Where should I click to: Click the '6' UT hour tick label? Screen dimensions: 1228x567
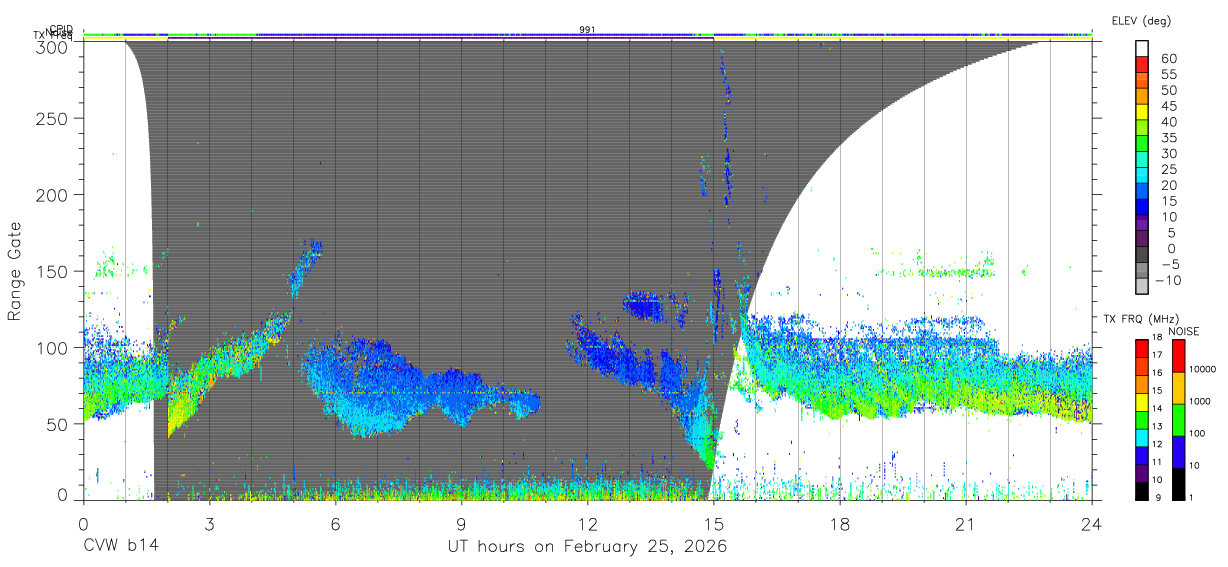(335, 524)
